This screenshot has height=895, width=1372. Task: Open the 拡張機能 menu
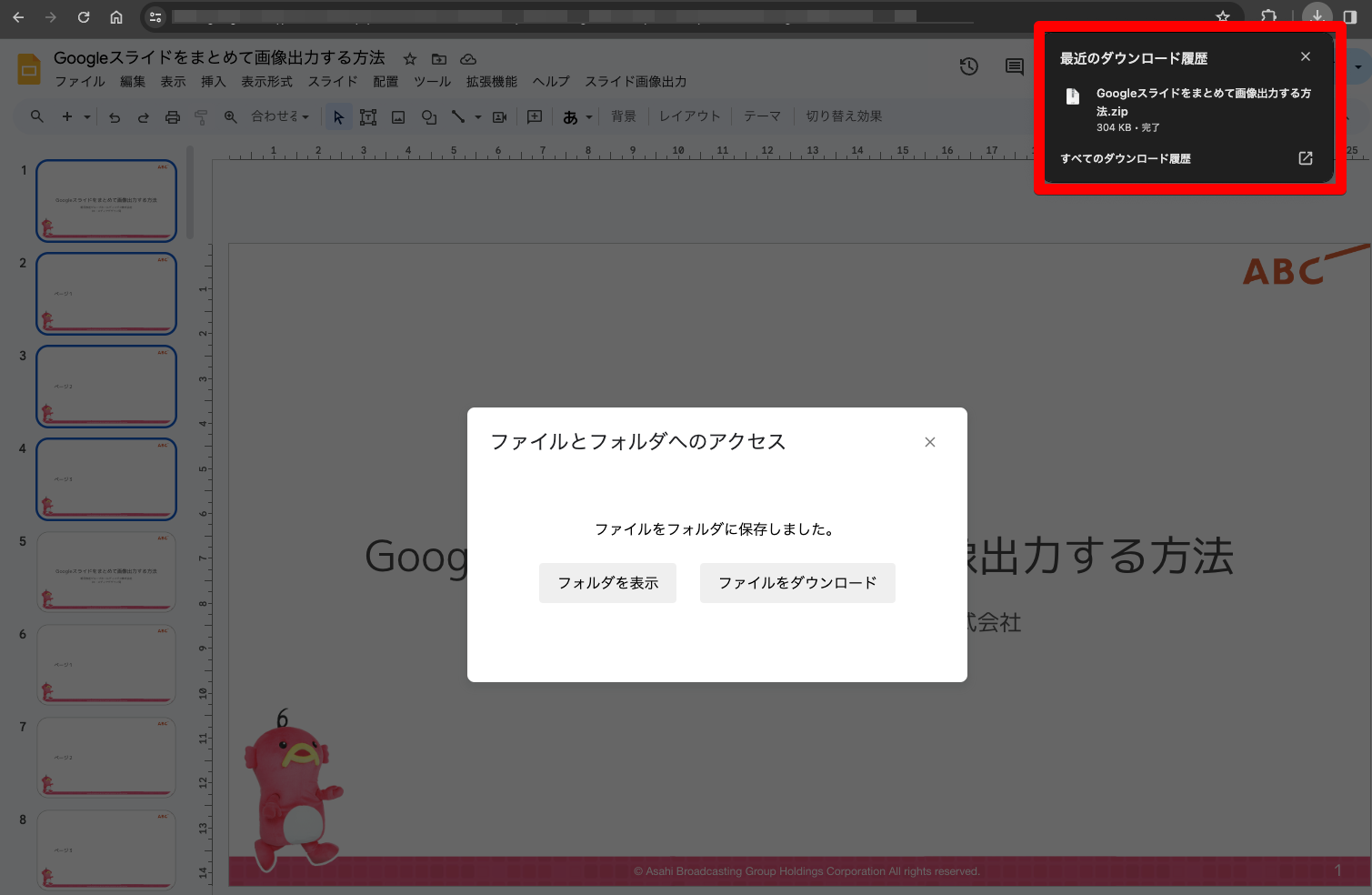491,82
